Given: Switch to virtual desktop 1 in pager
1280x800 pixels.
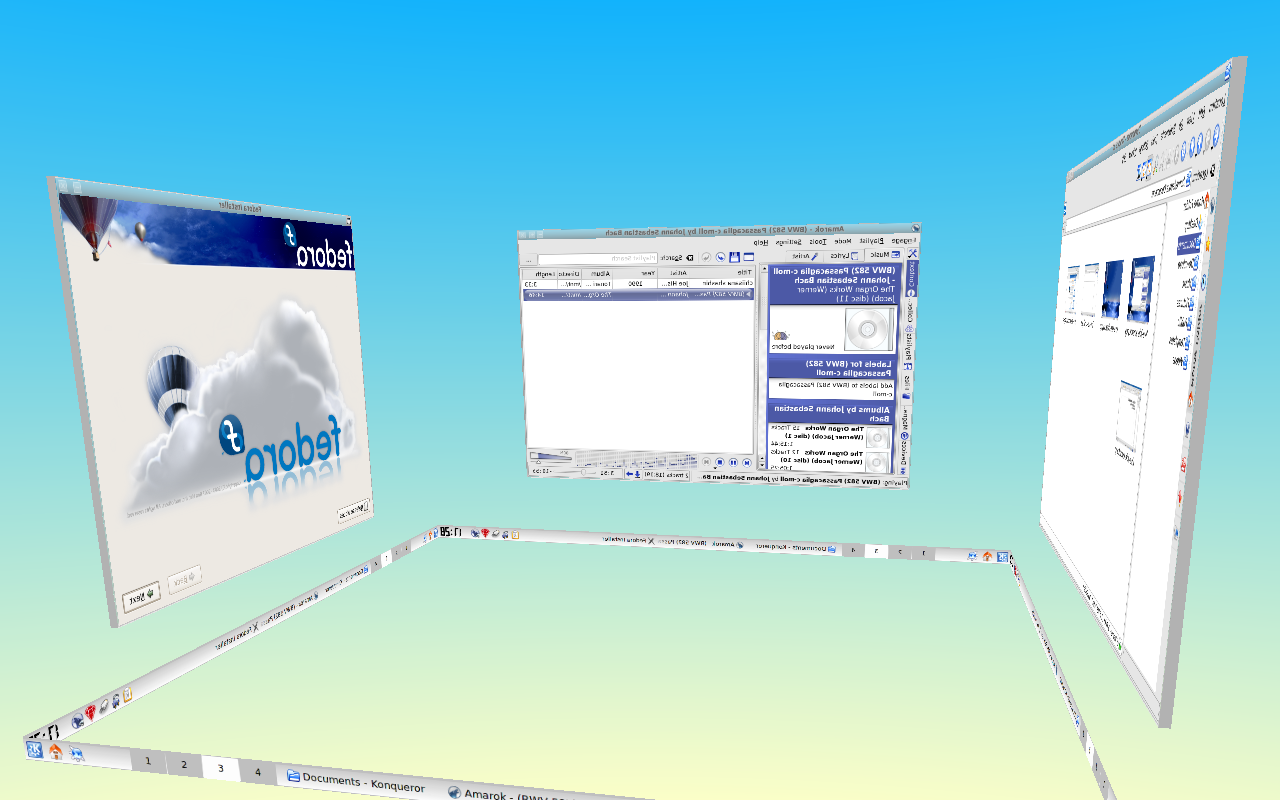Looking at the screenshot, I should tap(148, 762).
